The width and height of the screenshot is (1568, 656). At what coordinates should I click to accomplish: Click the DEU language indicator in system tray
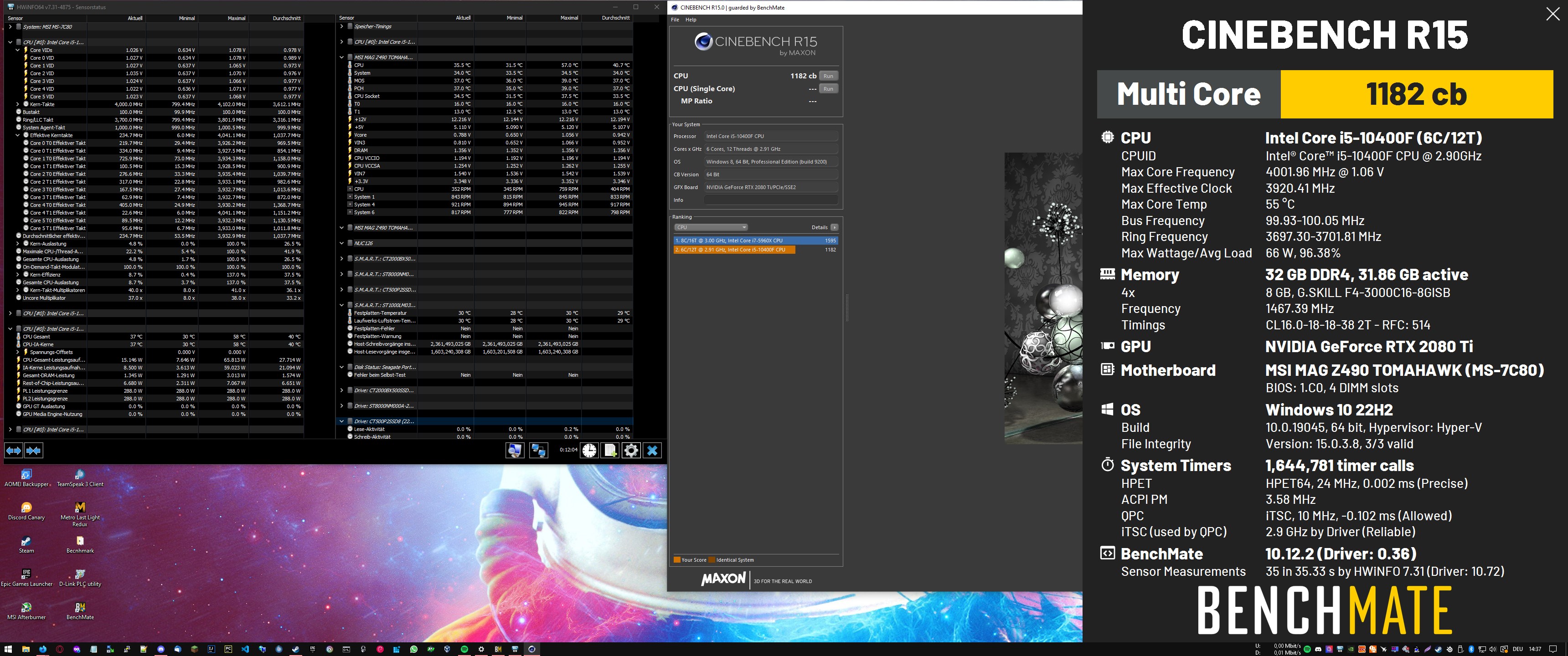click(x=1517, y=649)
